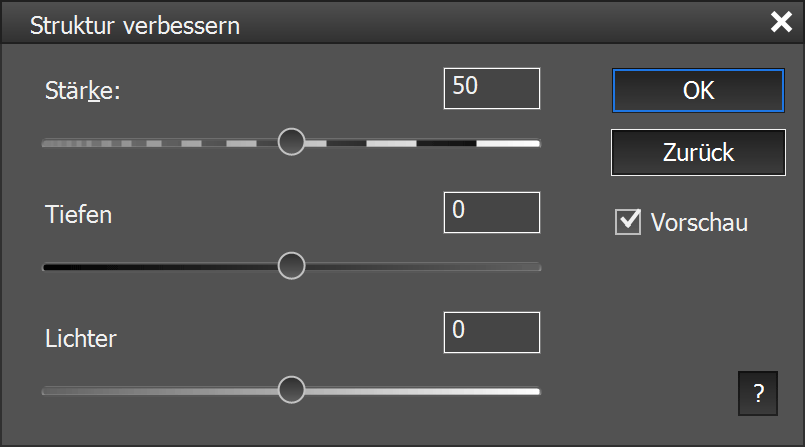Toggle the Vorschau checkbox
805x447 pixels.
[628, 222]
